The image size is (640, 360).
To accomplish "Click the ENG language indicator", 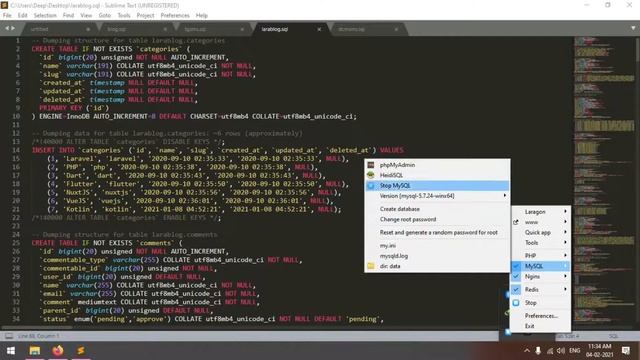I will (x=575, y=351).
